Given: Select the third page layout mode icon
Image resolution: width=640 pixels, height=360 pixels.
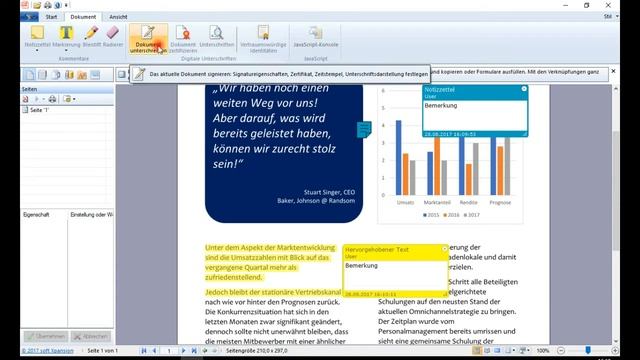Looking at the screenshot, I should click(x=497, y=351).
